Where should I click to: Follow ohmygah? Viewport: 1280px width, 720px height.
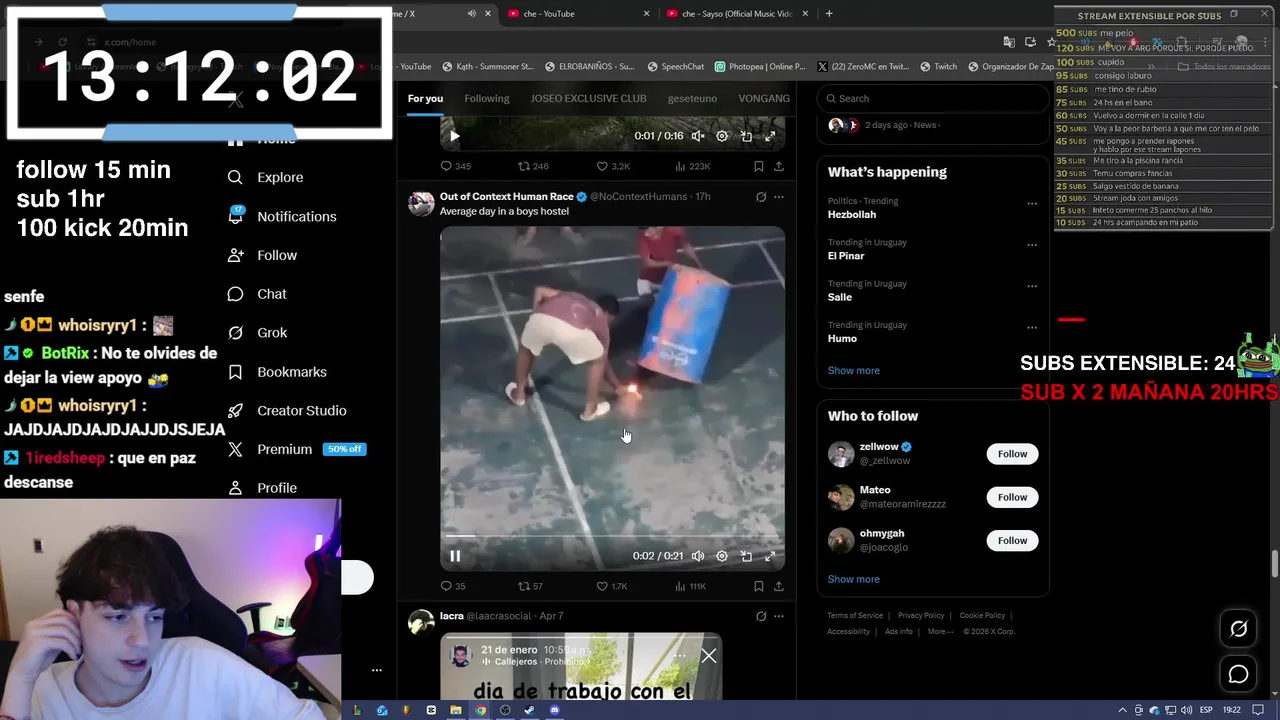(x=1012, y=541)
